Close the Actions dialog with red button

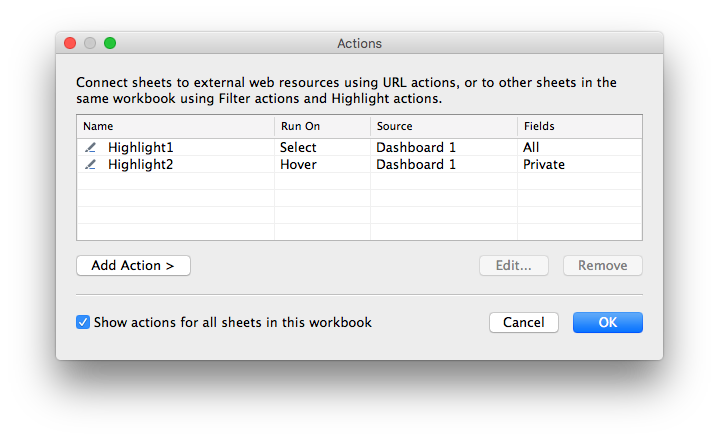click(70, 44)
